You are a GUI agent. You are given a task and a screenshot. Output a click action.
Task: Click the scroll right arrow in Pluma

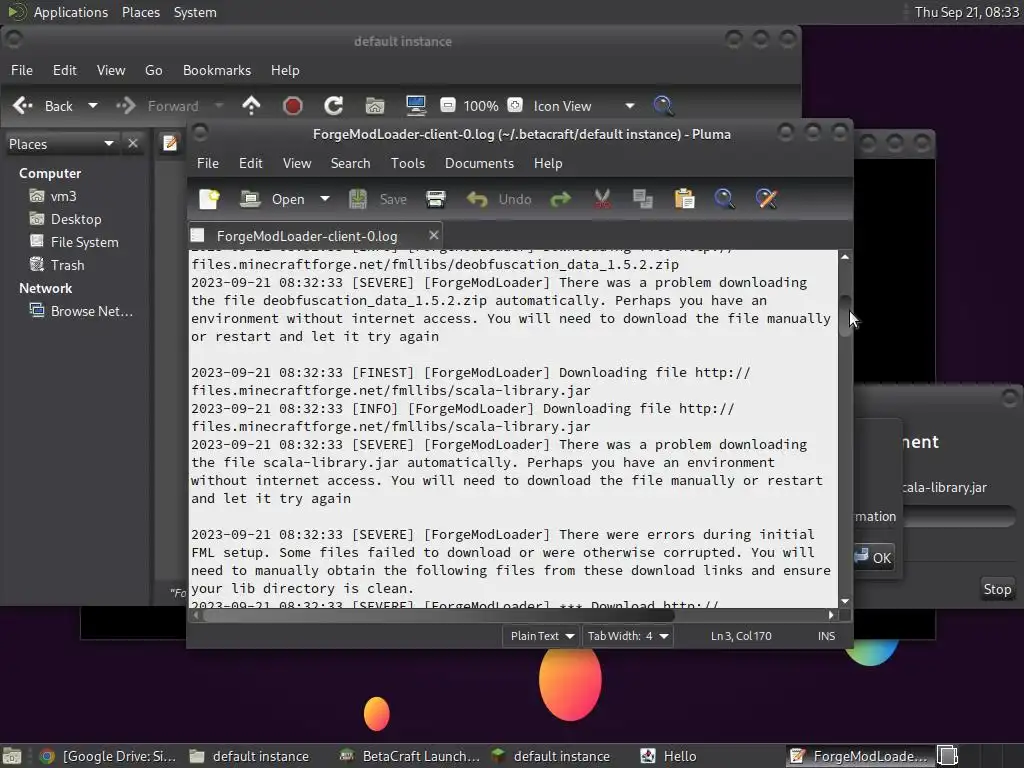[x=831, y=615]
